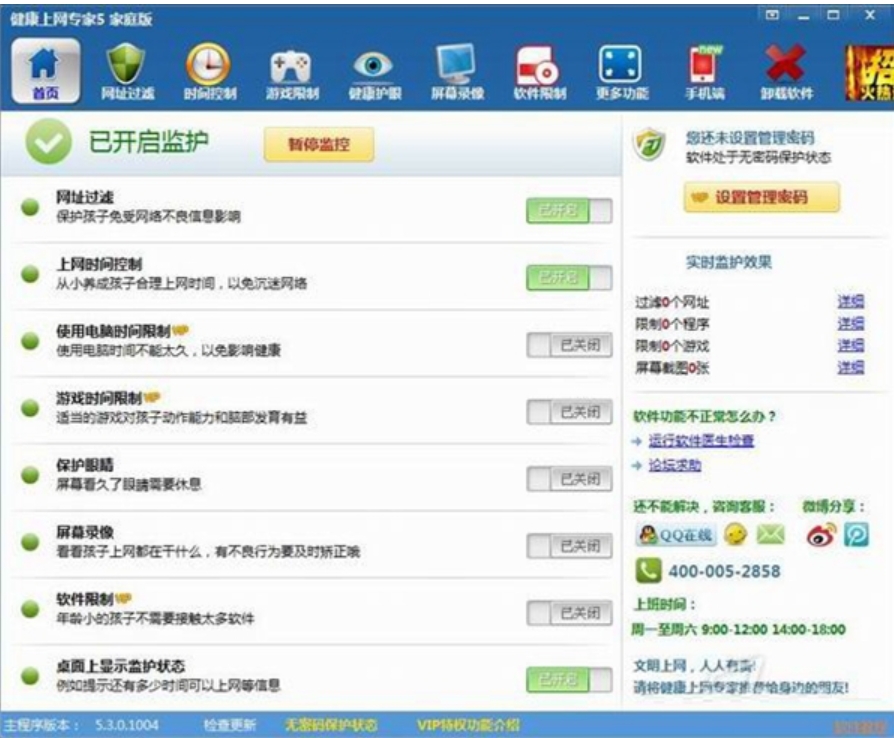Toggle 网址过滤 switch off
894x738 pixels.
tap(569, 211)
